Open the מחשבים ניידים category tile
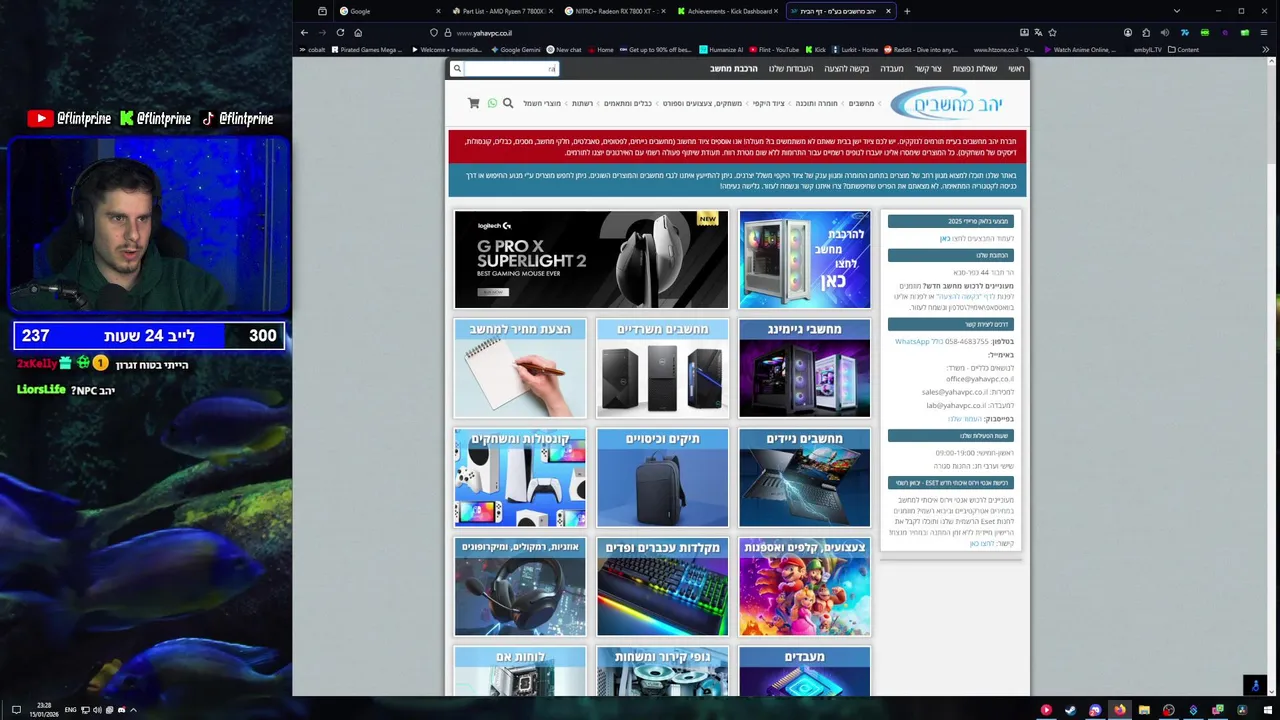The image size is (1280, 720). (805, 478)
